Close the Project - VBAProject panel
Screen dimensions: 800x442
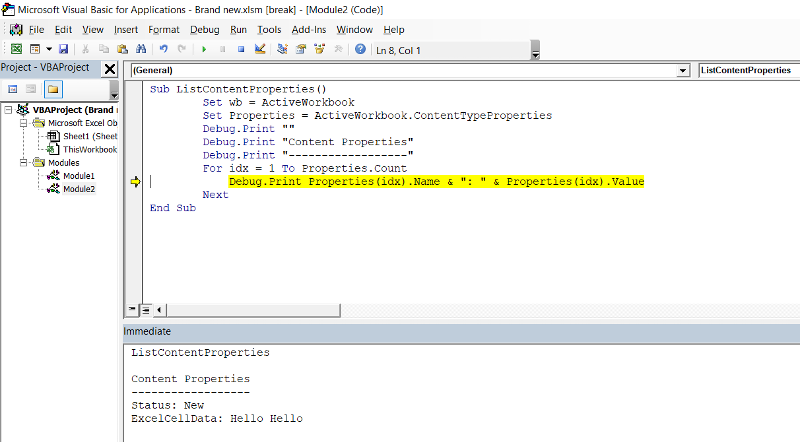coord(110,69)
